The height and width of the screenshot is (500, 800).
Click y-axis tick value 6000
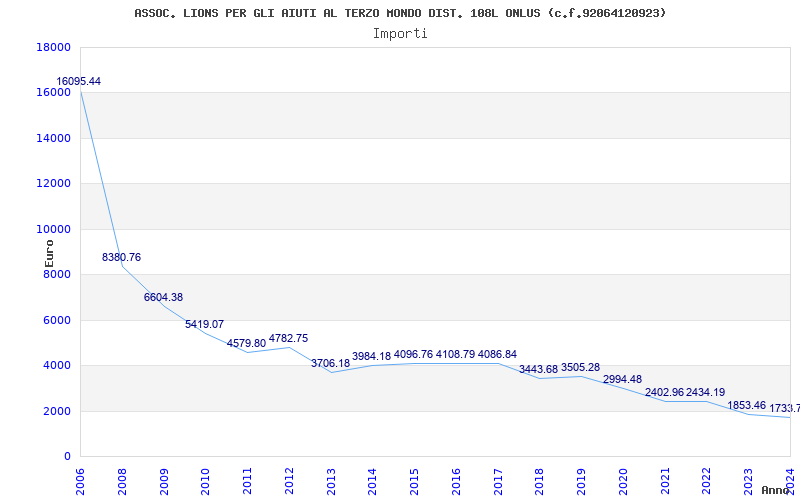57,320
